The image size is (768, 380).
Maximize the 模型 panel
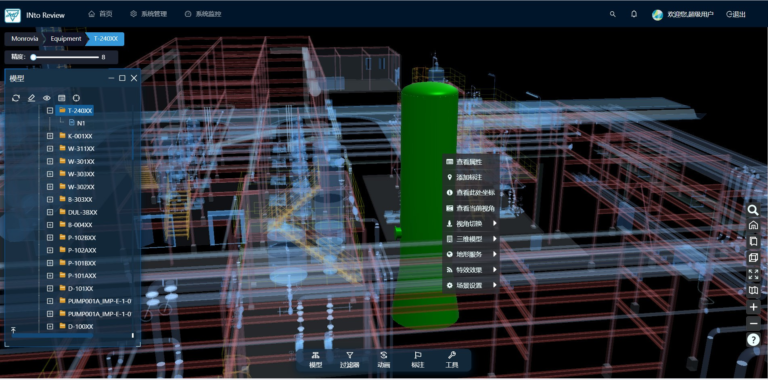[122, 78]
